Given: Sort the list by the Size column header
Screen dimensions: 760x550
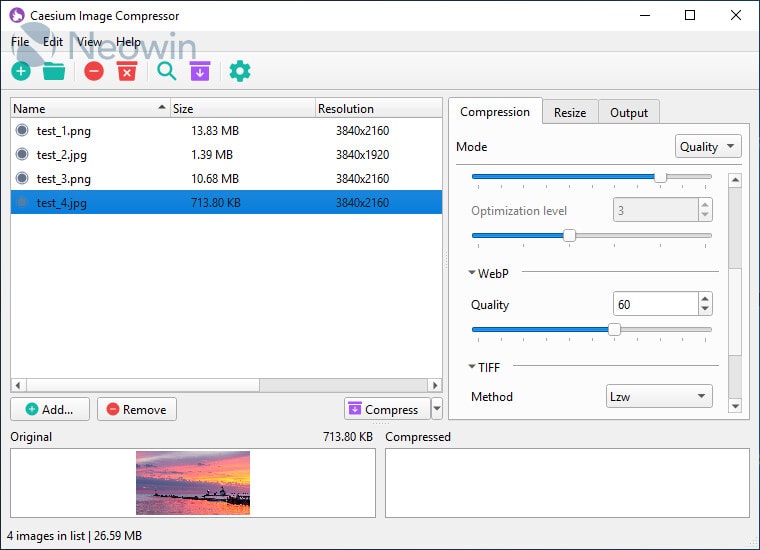Looking at the screenshot, I should pos(243,109).
